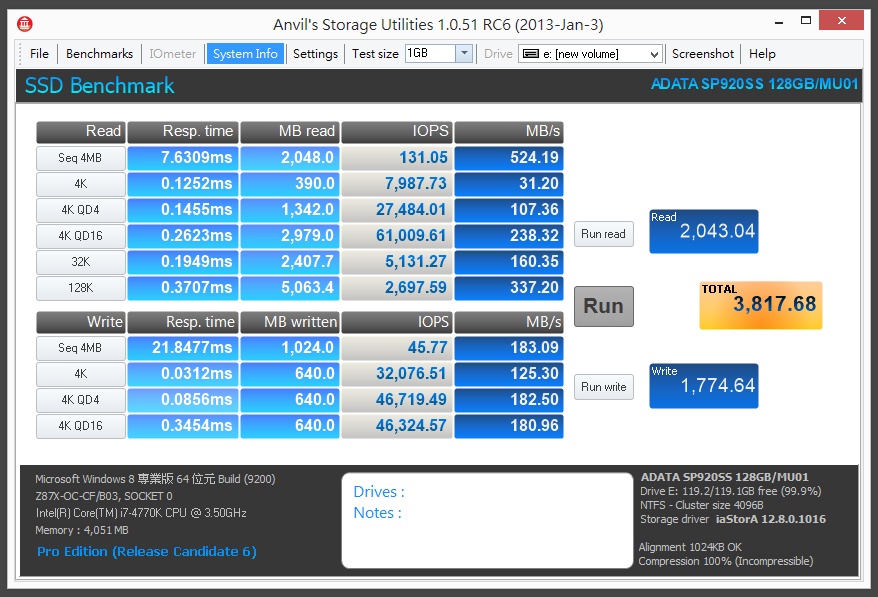Image resolution: width=878 pixels, height=597 pixels.
Task: Run the 4K QD16 read test
Action: coord(79,236)
